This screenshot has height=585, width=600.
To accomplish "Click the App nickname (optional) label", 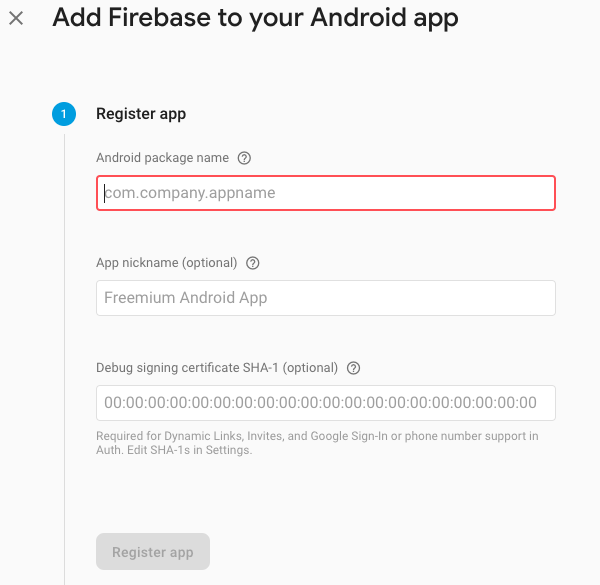I will (x=166, y=263).
